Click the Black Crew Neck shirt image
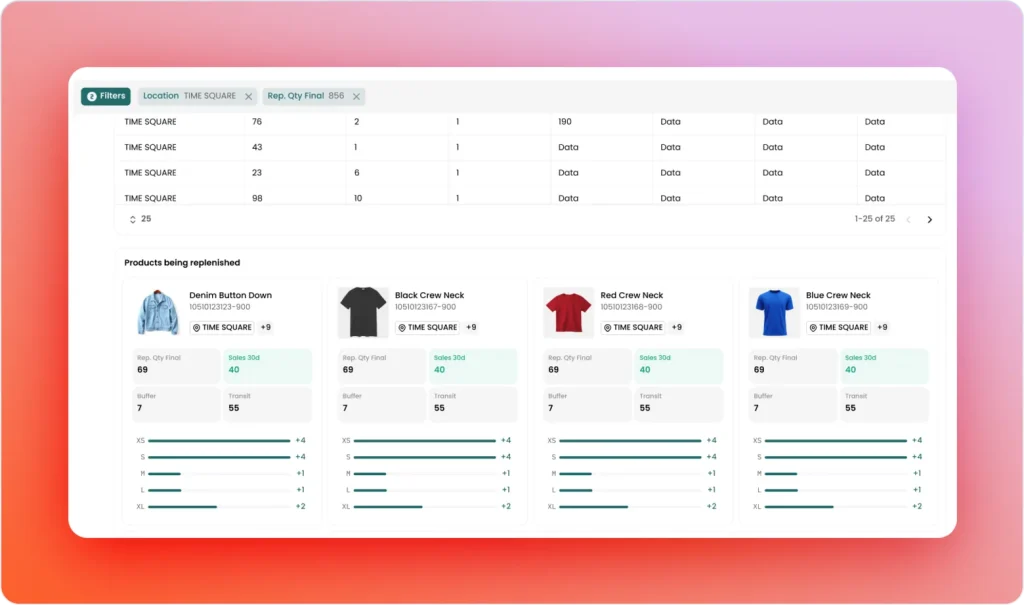Screen dimensions: 1024x605 363,312
